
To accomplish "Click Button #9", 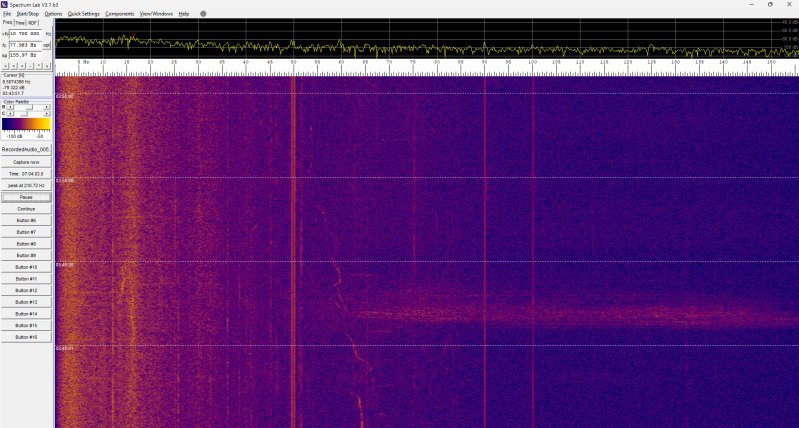I will click(26, 255).
